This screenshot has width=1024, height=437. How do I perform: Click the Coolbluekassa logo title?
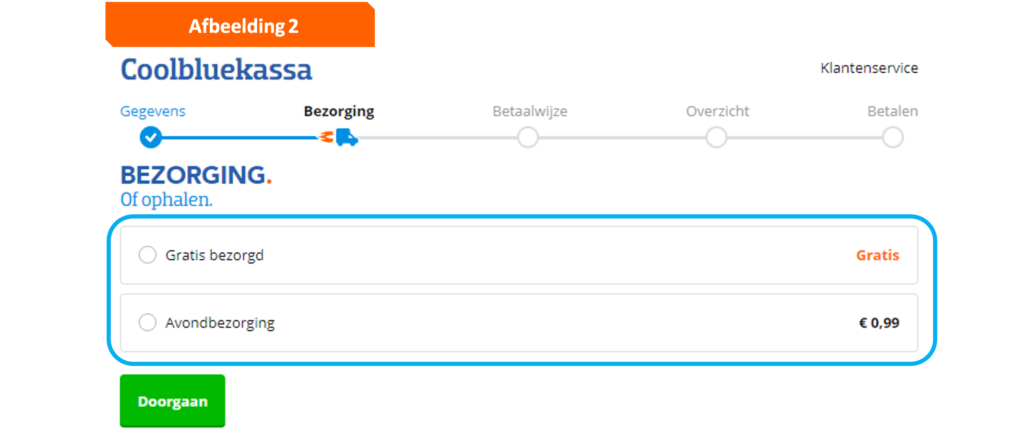[216, 70]
